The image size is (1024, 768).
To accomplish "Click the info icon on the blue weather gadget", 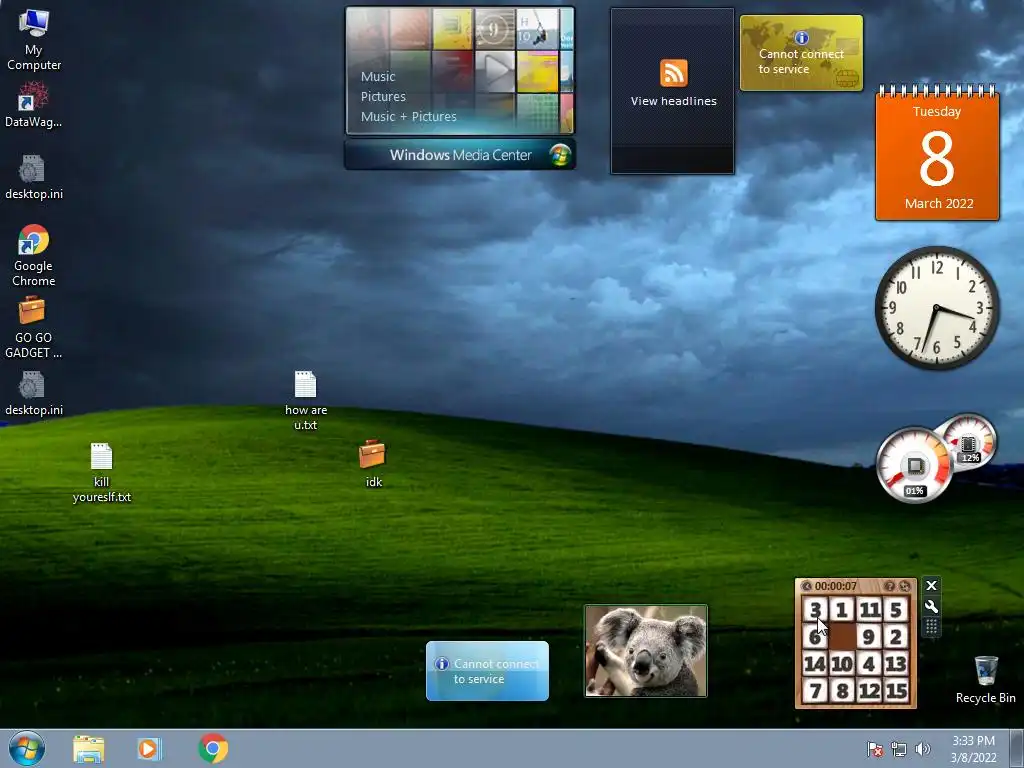I will 442,664.
